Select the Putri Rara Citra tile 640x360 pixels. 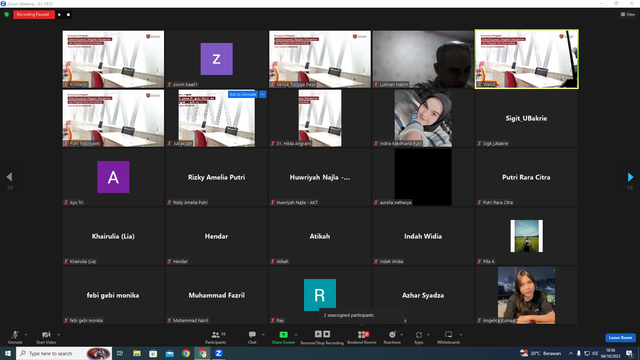click(x=526, y=177)
